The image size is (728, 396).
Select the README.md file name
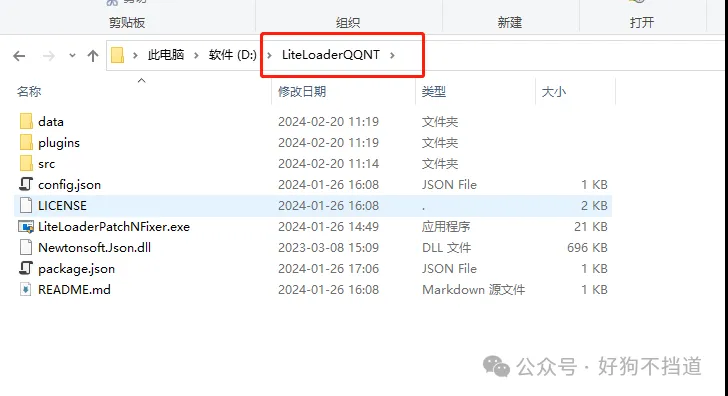pos(74,290)
